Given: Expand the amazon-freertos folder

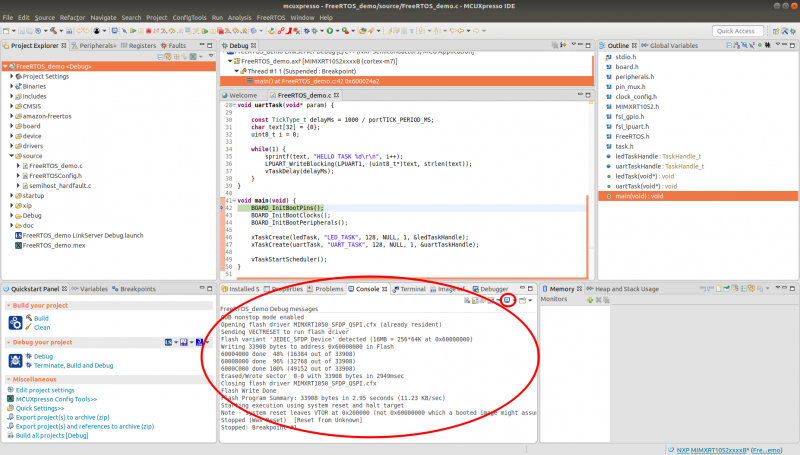Looking at the screenshot, I should click(x=11, y=117).
